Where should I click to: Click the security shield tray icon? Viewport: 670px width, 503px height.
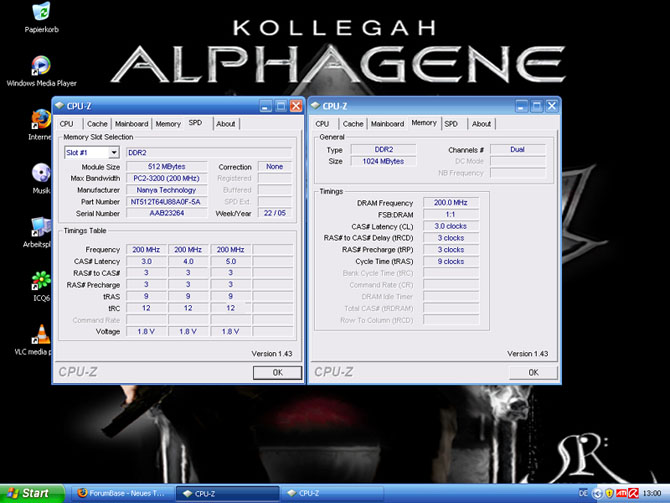click(609, 494)
